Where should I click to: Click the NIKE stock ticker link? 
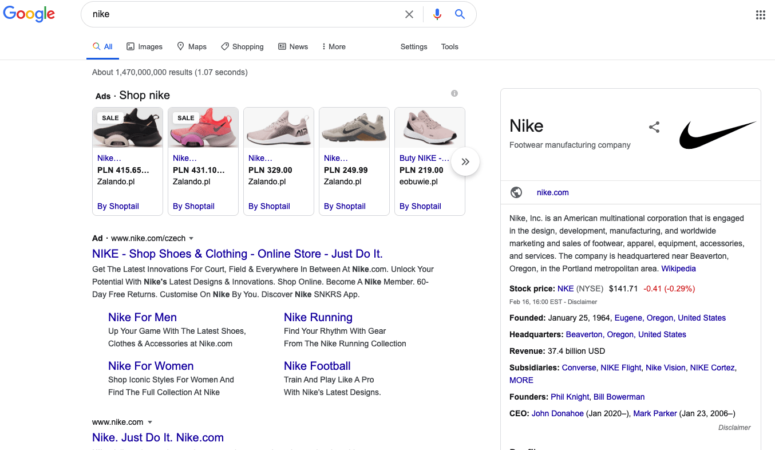565,288
